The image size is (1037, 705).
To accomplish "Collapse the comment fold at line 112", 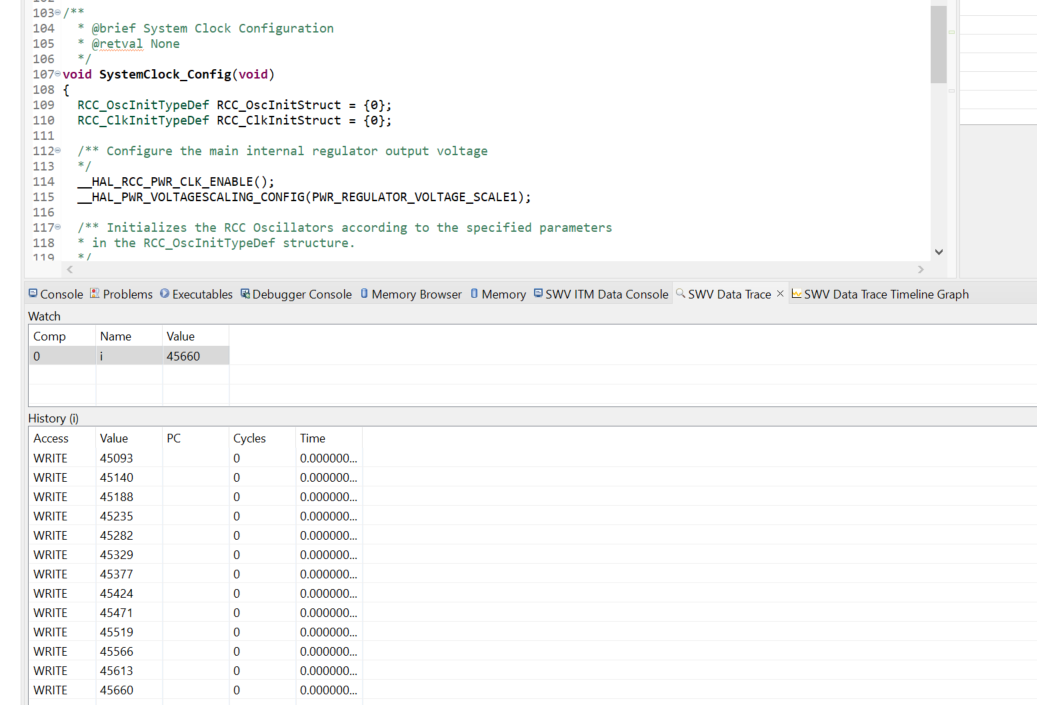I will pos(59,151).
